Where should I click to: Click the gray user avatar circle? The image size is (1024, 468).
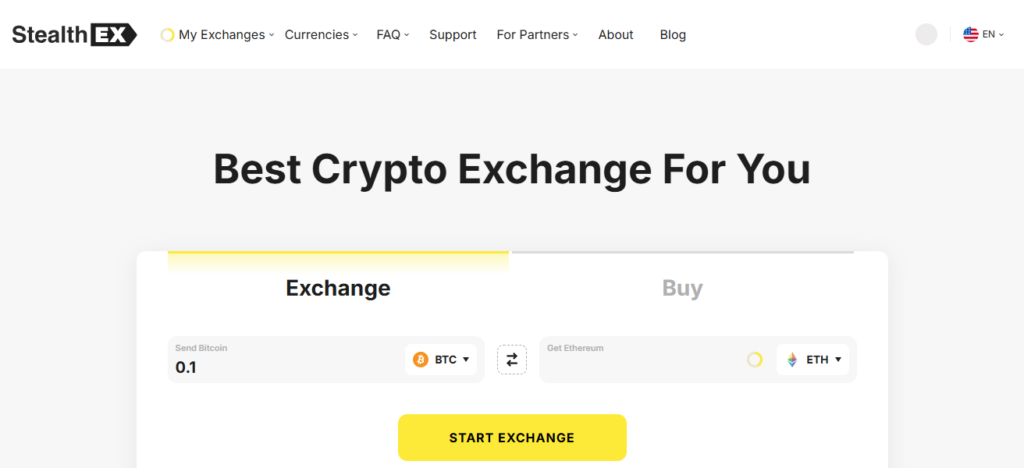click(926, 34)
